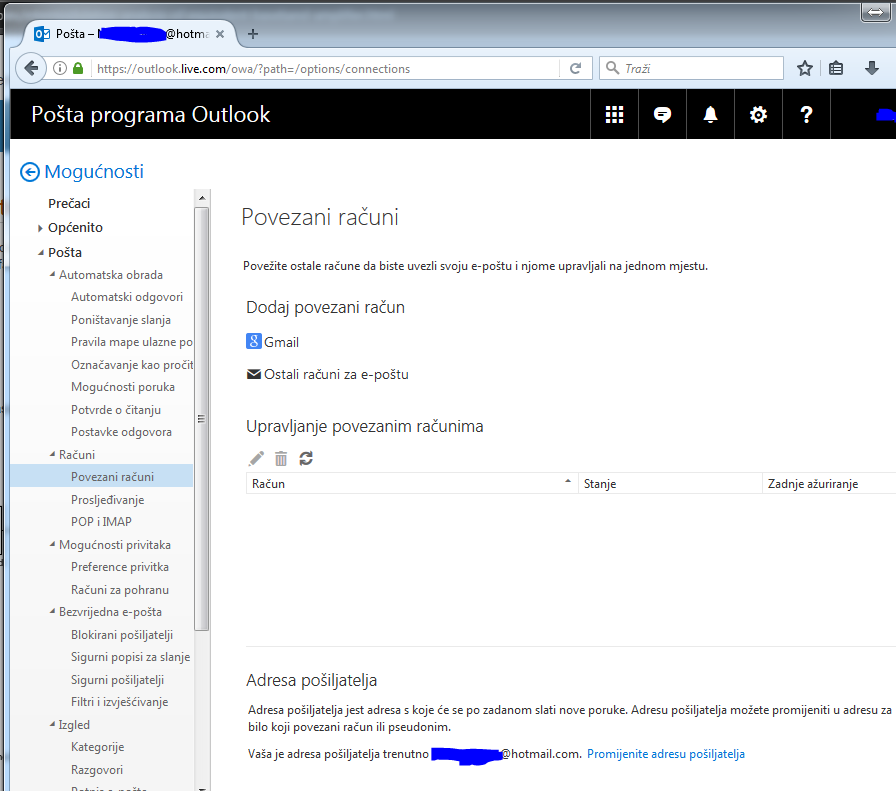Open Prečaci in the options tree
This screenshot has height=791, width=896.
click(x=69, y=203)
